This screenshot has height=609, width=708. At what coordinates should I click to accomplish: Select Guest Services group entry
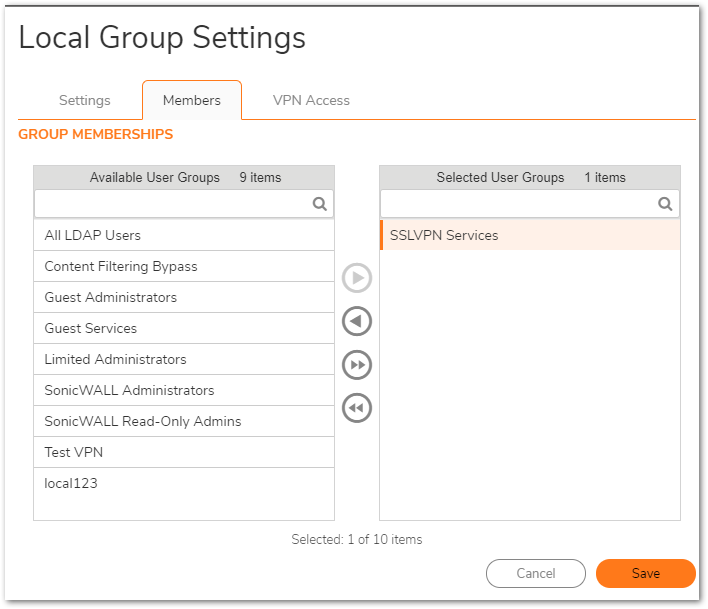tap(184, 328)
